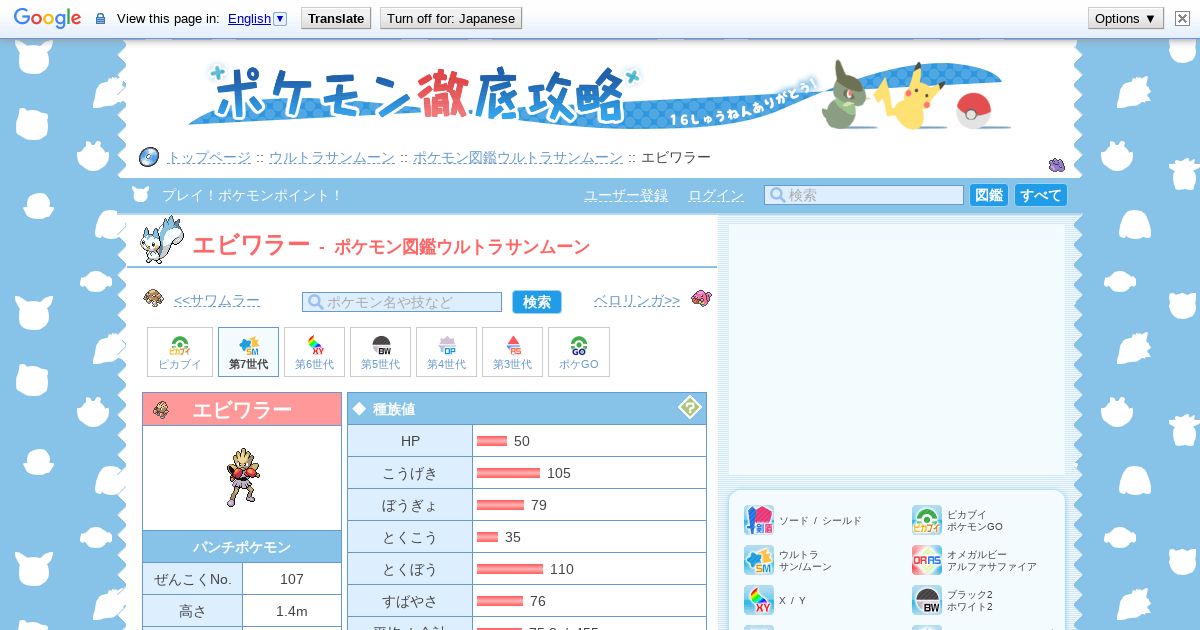Turn off translation for Japanese
Screen dimensions: 1200x630
coord(451,18)
